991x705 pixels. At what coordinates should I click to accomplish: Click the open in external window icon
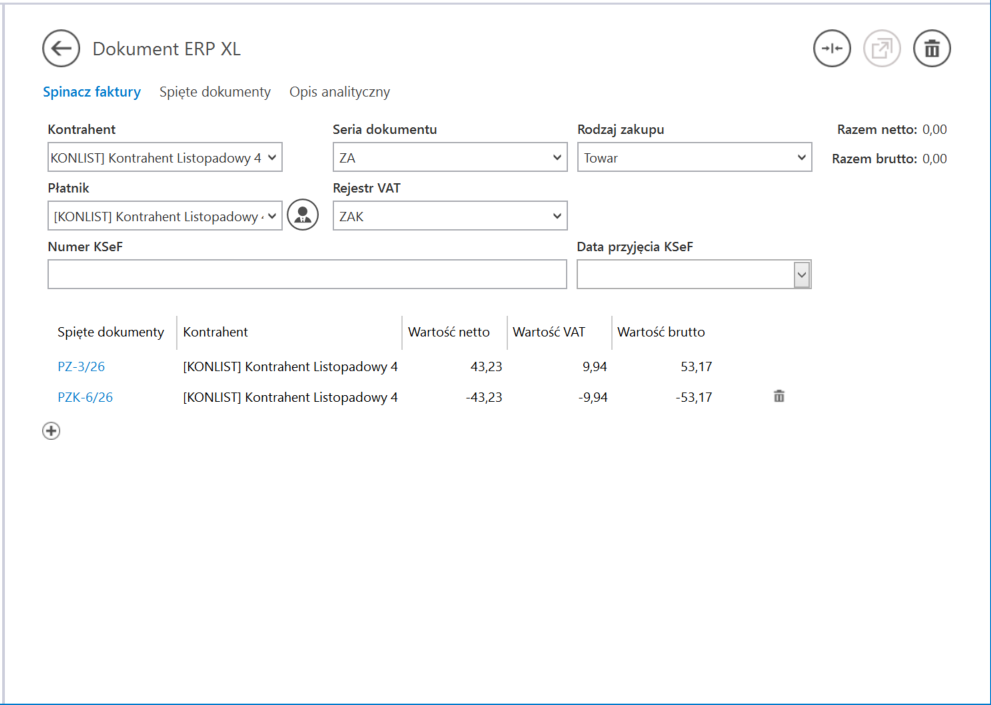click(x=882, y=49)
